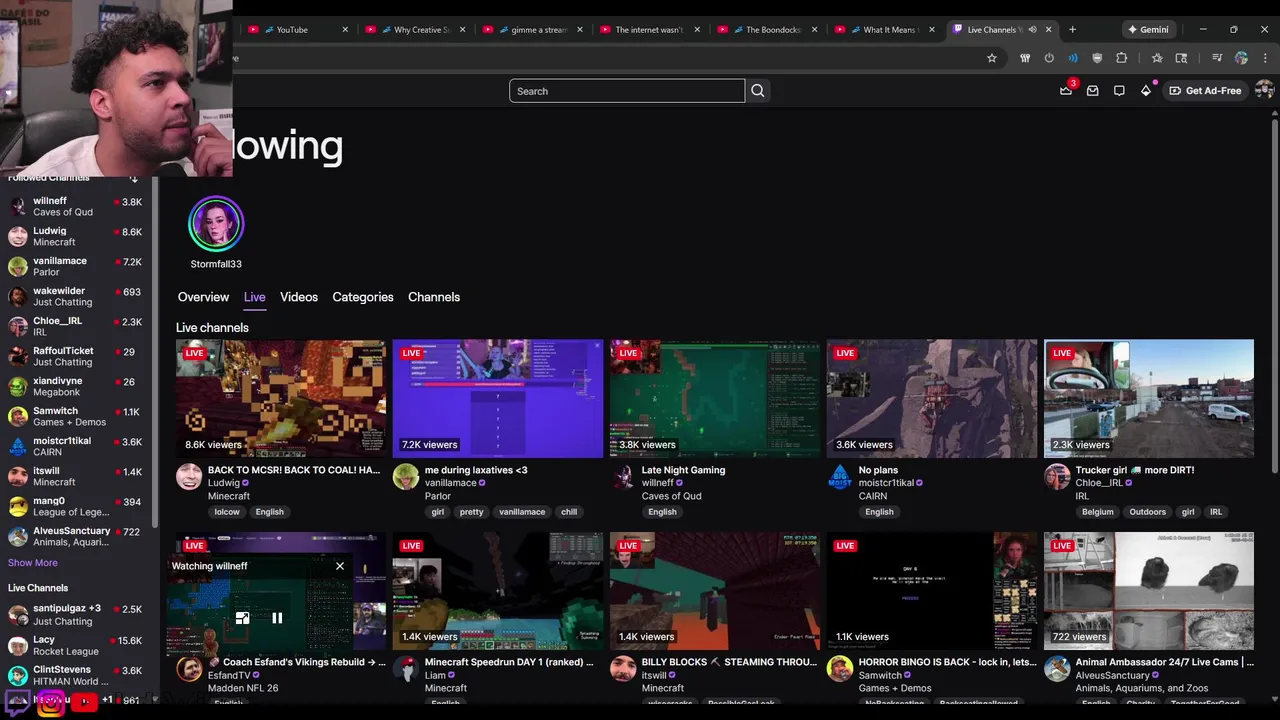This screenshot has height=720, width=1280.
Task: Expand the list with Show More
Action: click(32, 563)
